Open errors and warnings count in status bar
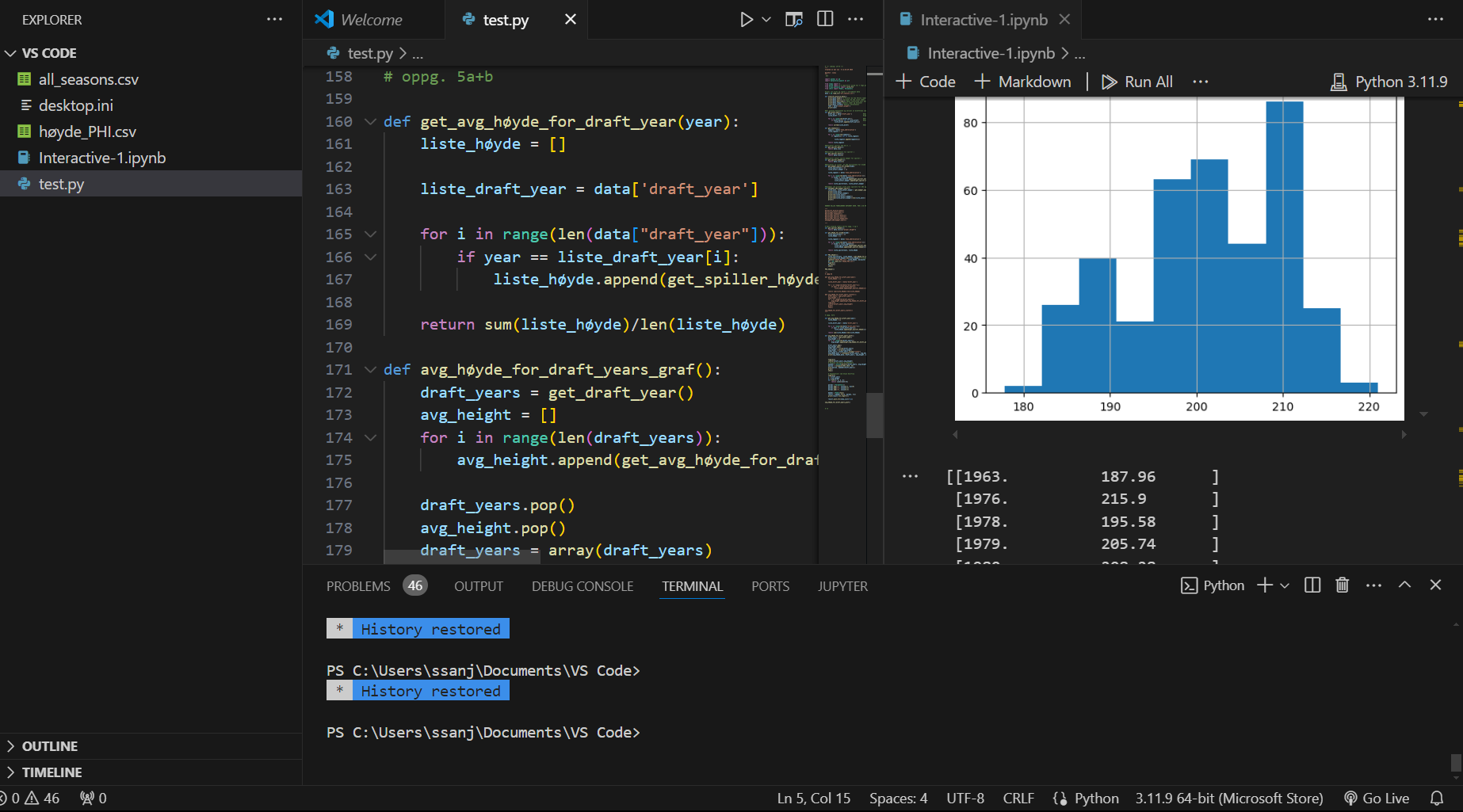The height and width of the screenshot is (812, 1463). pyautogui.click(x=31, y=799)
